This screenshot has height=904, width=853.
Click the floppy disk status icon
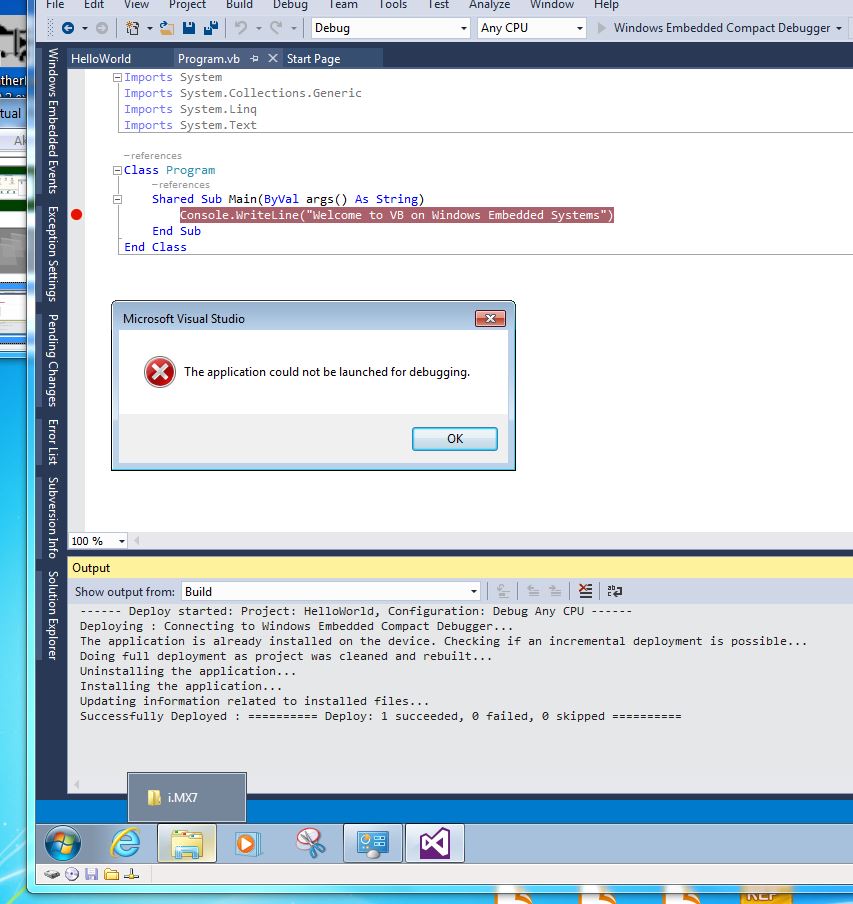[x=92, y=874]
